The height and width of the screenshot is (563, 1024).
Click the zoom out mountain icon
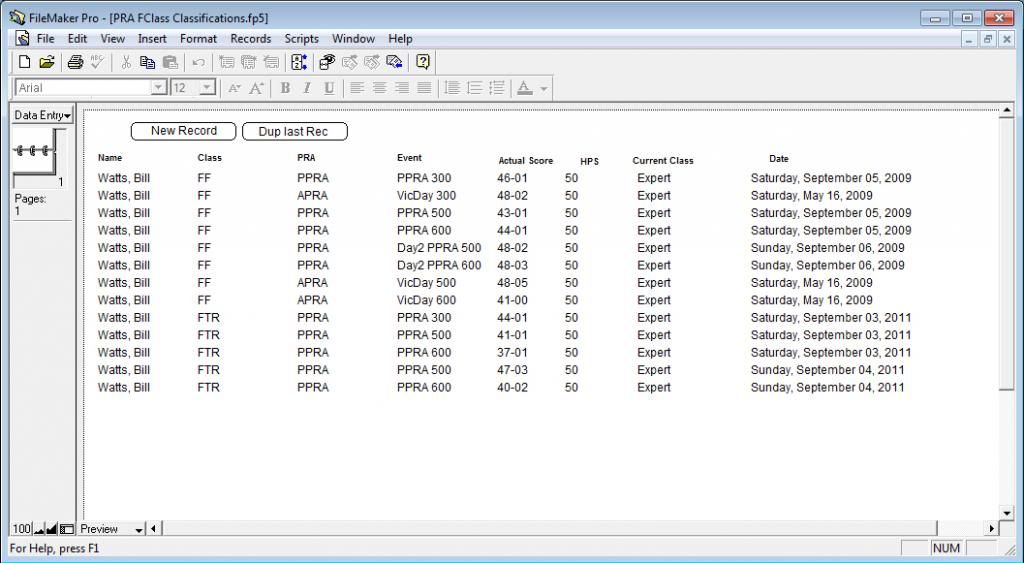pos(40,529)
